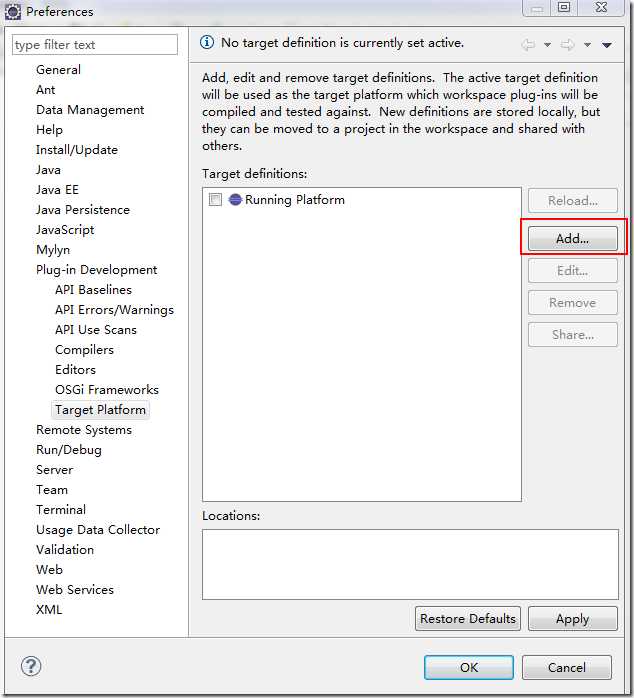Select General in preferences tree
634x698 pixels.
(x=58, y=70)
